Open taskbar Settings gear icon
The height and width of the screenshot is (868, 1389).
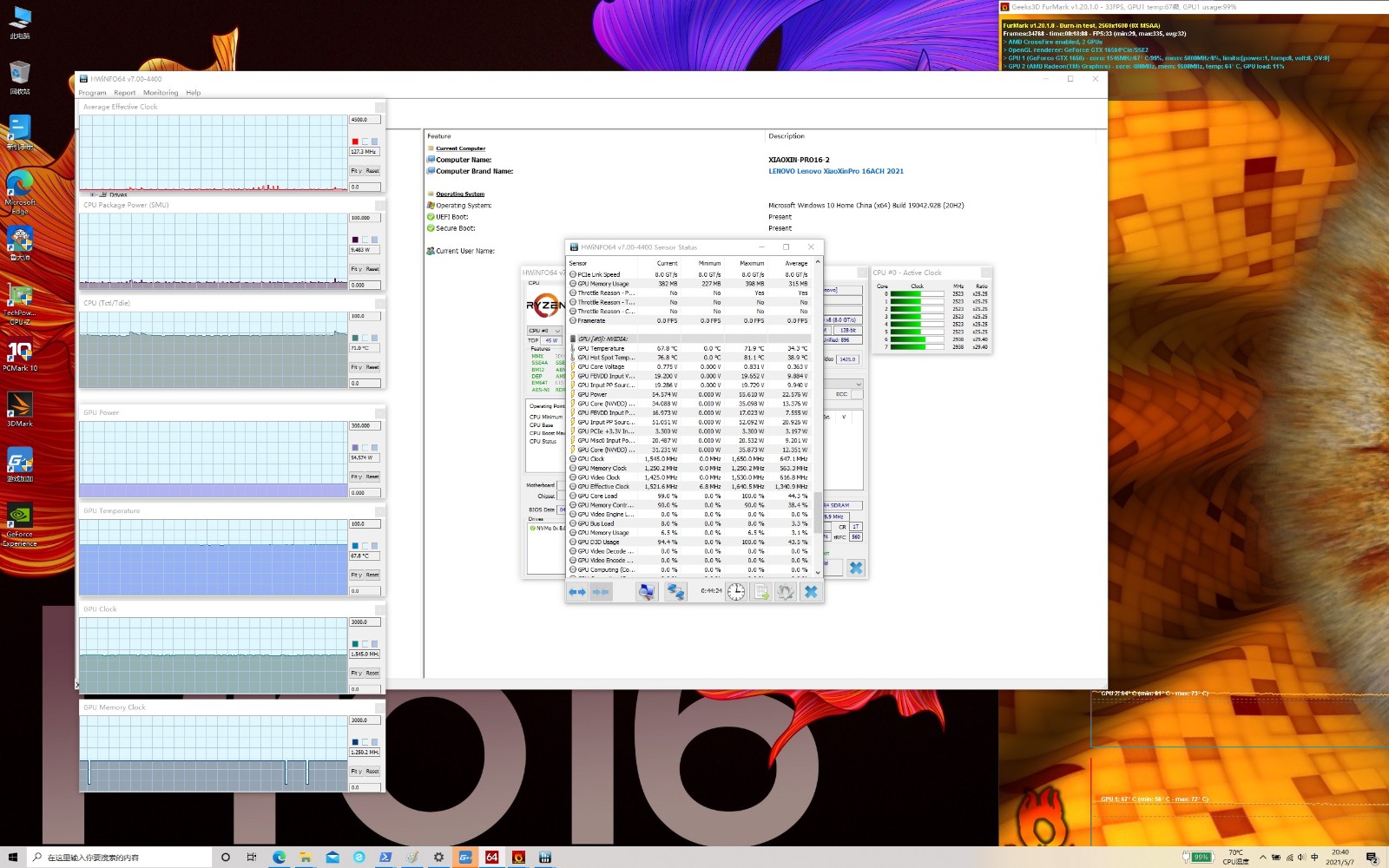click(438, 857)
